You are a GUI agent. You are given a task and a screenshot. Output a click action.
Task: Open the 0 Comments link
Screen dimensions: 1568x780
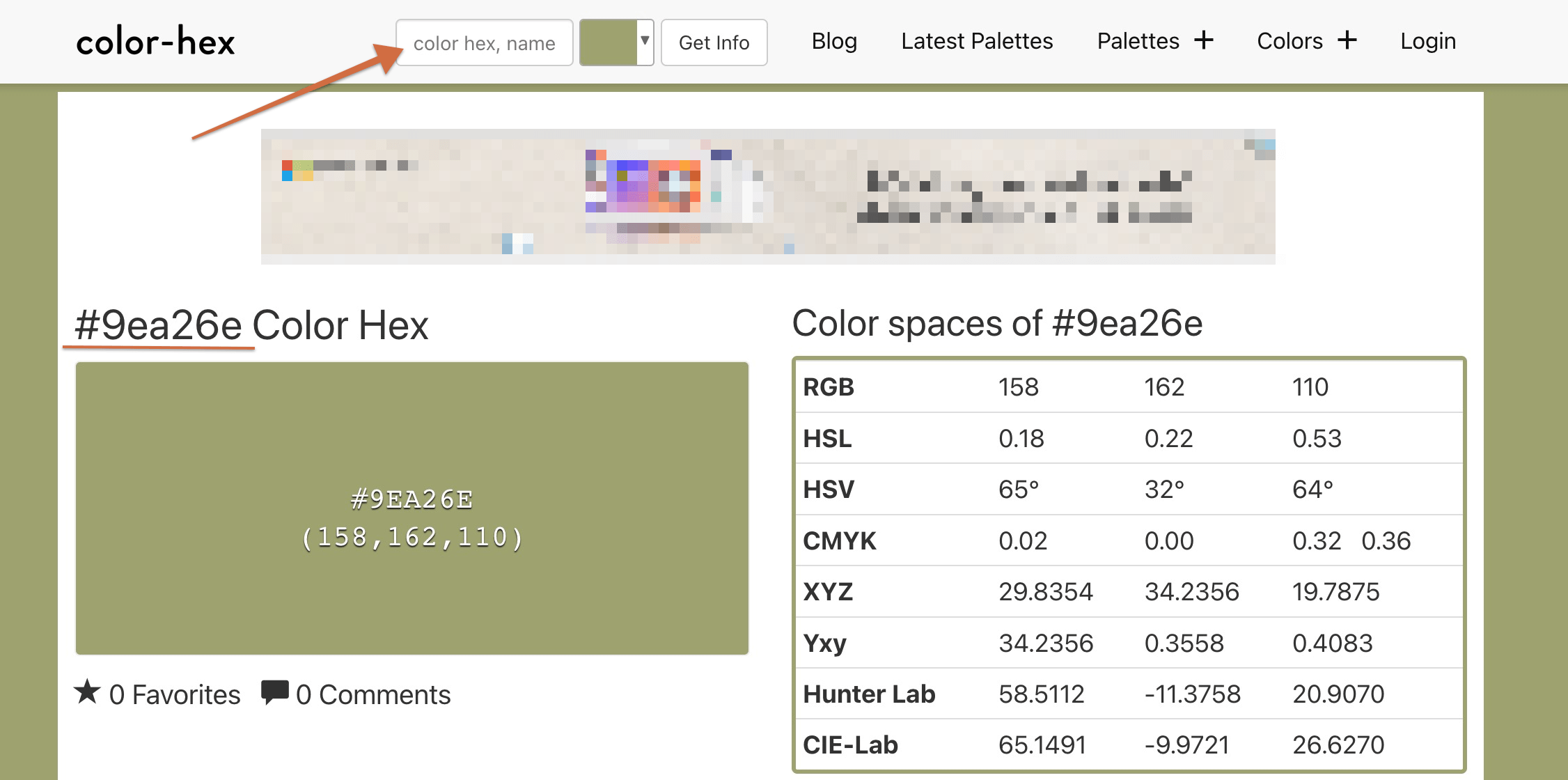(x=373, y=694)
